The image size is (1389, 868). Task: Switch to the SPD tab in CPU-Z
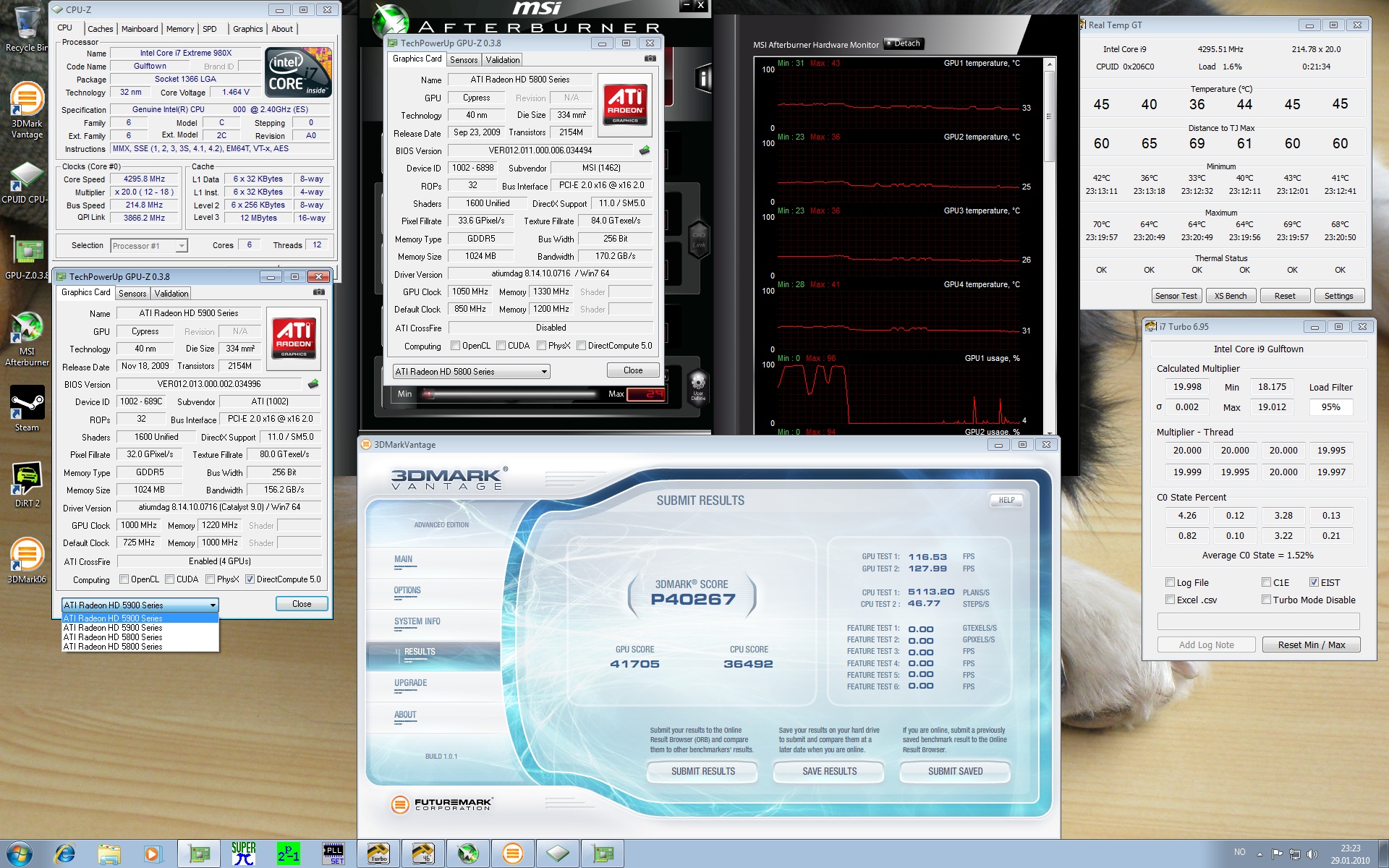[x=210, y=29]
